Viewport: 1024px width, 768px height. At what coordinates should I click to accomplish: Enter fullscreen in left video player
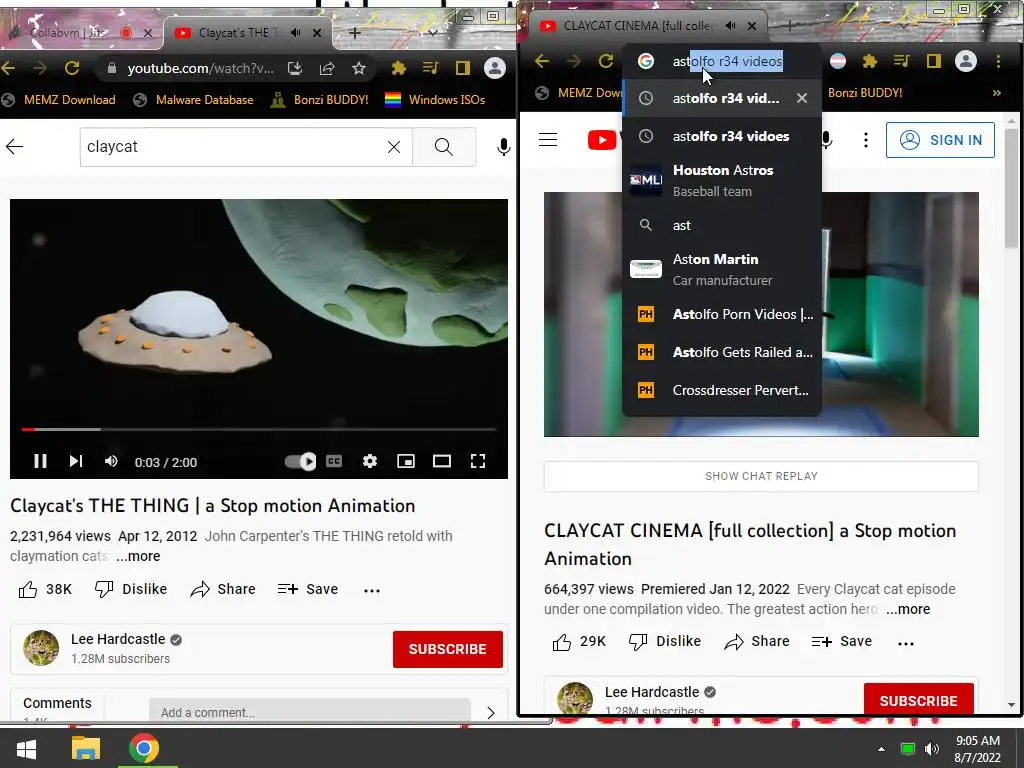pos(478,462)
